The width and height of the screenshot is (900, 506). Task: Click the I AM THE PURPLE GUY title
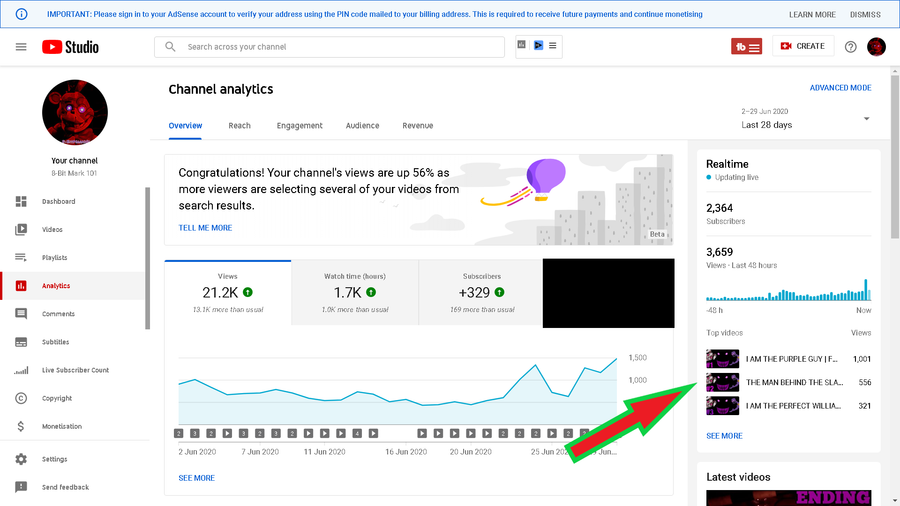[x=792, y=359]
